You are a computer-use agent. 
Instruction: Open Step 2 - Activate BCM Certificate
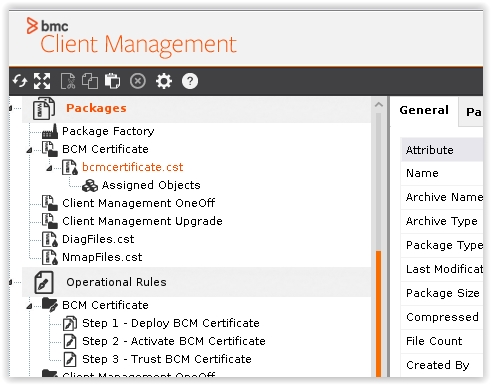tap(174, 341)
